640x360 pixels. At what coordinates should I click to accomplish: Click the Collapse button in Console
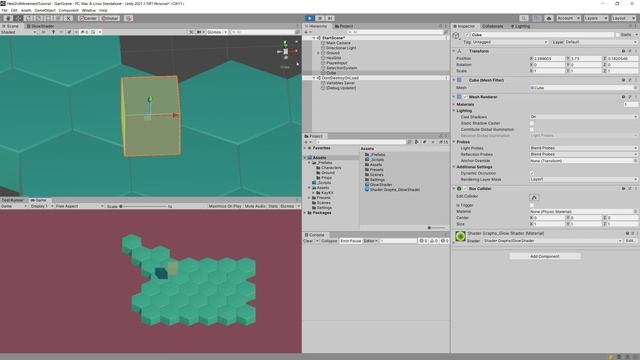329,241
